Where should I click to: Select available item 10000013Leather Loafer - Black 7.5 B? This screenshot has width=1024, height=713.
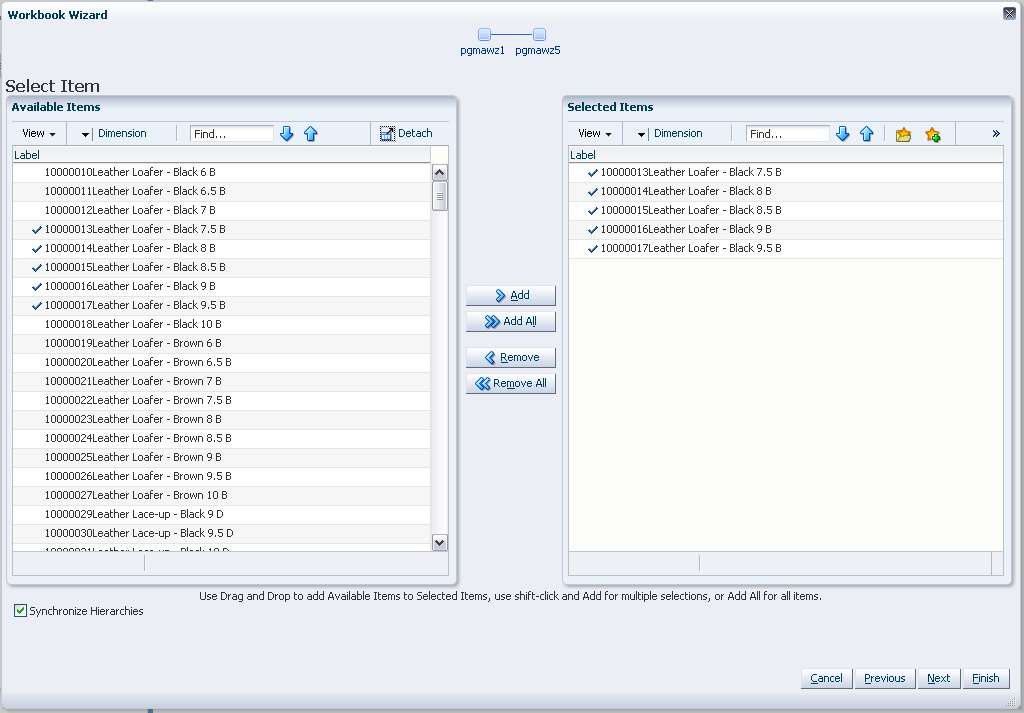pyautogui.click(x=221, y=229)
